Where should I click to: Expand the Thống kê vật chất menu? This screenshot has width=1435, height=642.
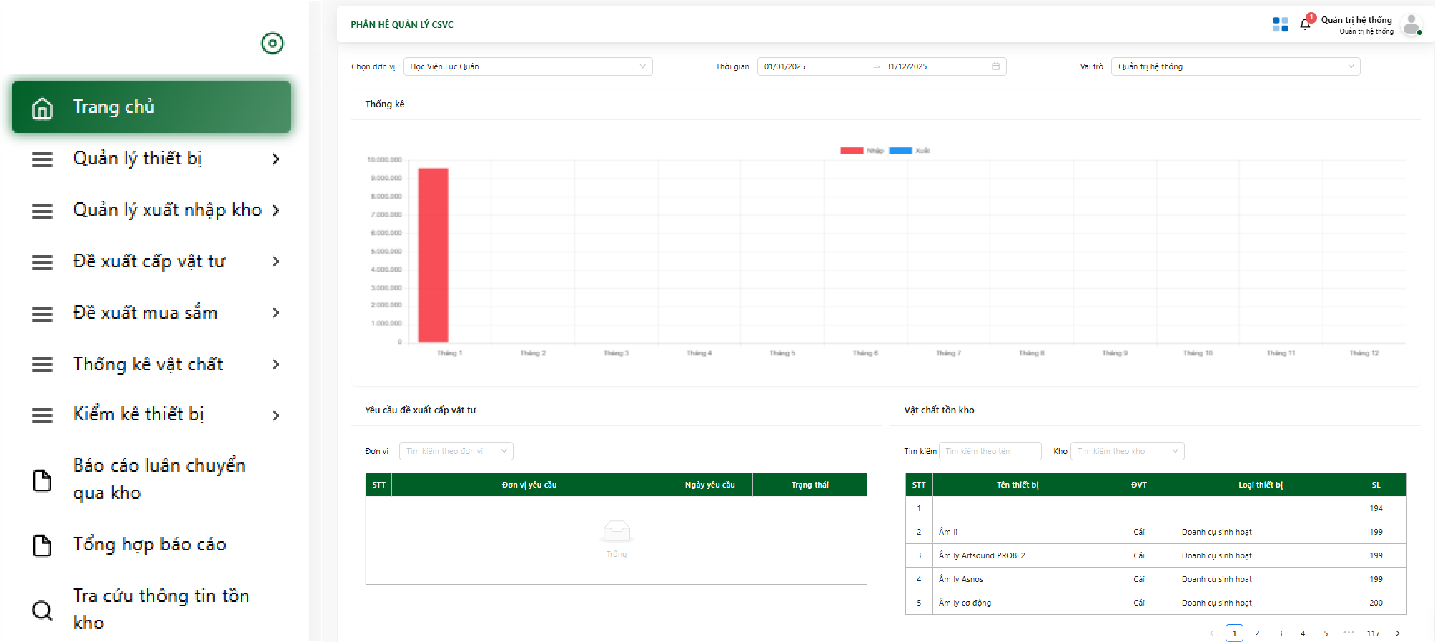coord(150,364)
